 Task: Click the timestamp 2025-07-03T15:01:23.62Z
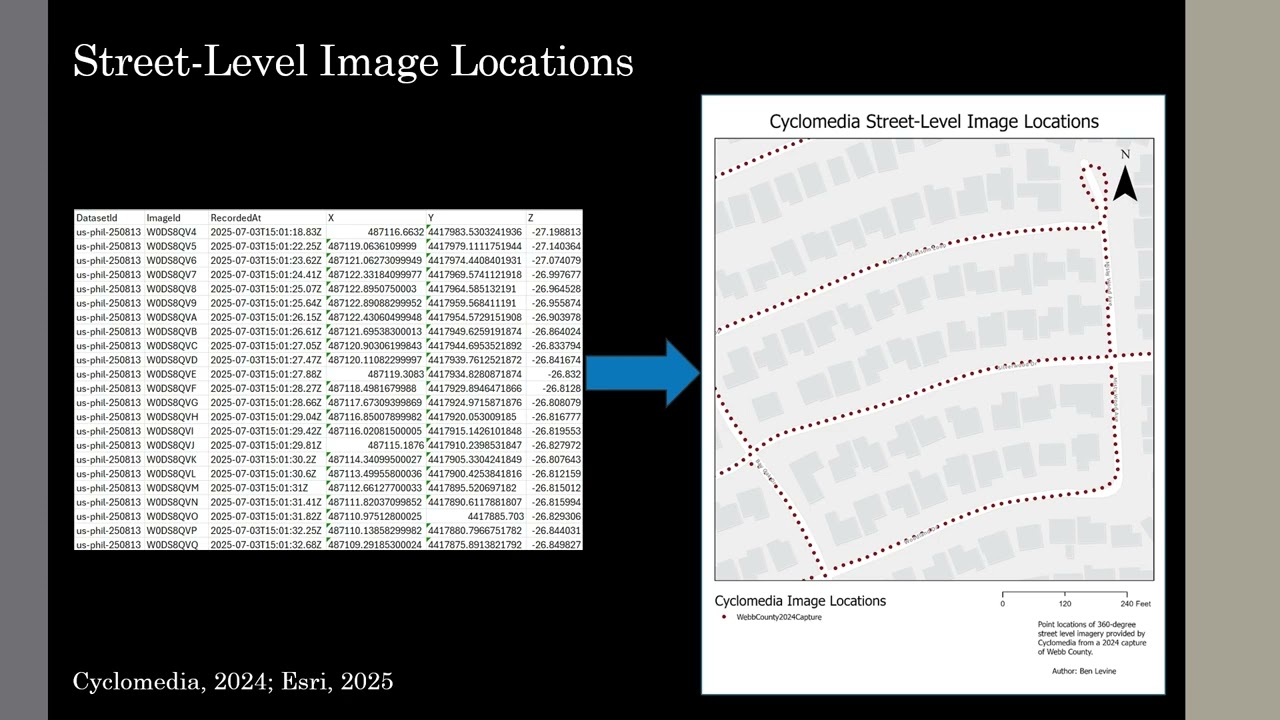[x=266, y=260]
